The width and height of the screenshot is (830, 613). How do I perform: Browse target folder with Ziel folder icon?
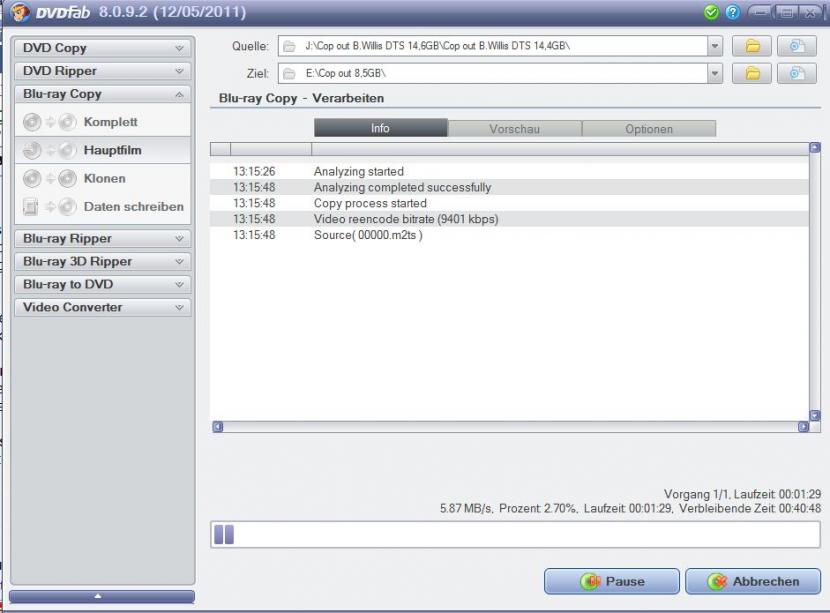pyautogui.click(x=752, y=73)
